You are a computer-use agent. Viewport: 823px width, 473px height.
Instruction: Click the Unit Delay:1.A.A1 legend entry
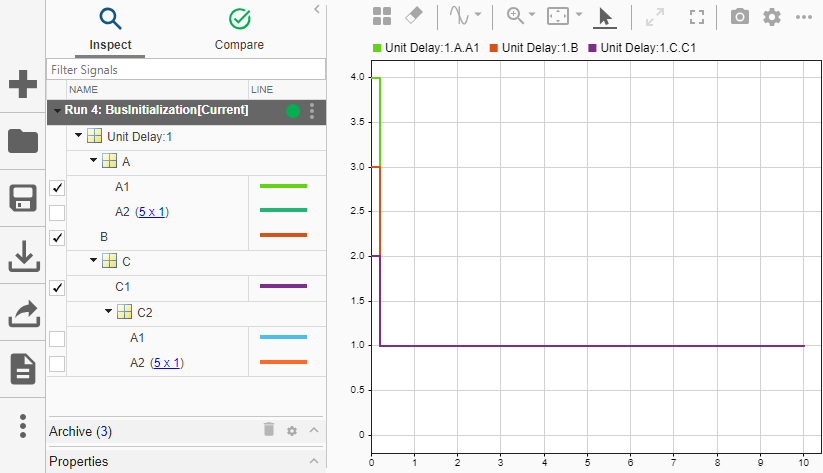coord(426,48)
